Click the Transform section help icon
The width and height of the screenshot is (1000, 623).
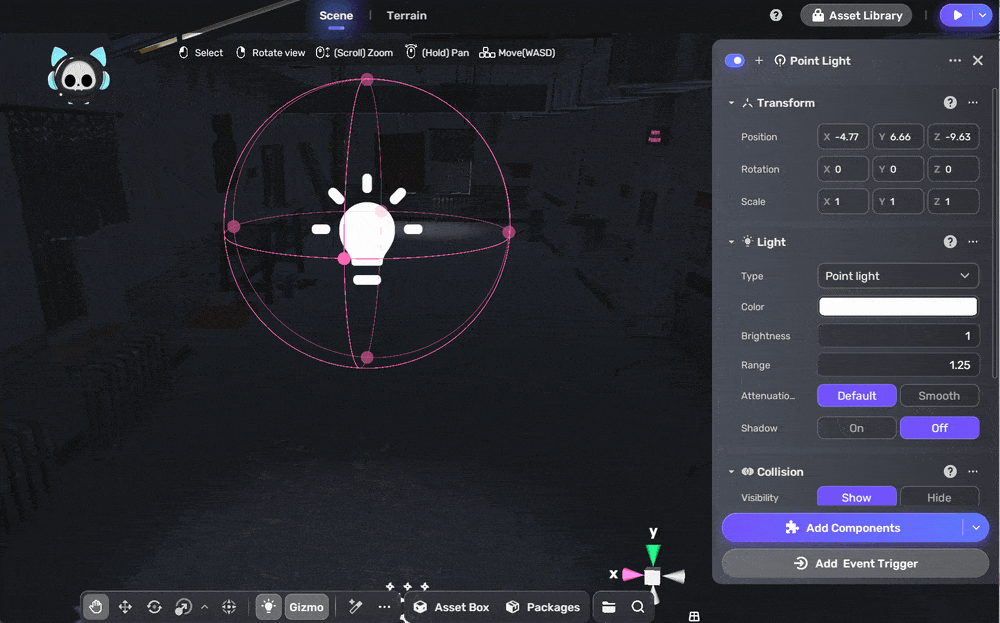click(x=950, y=103)
